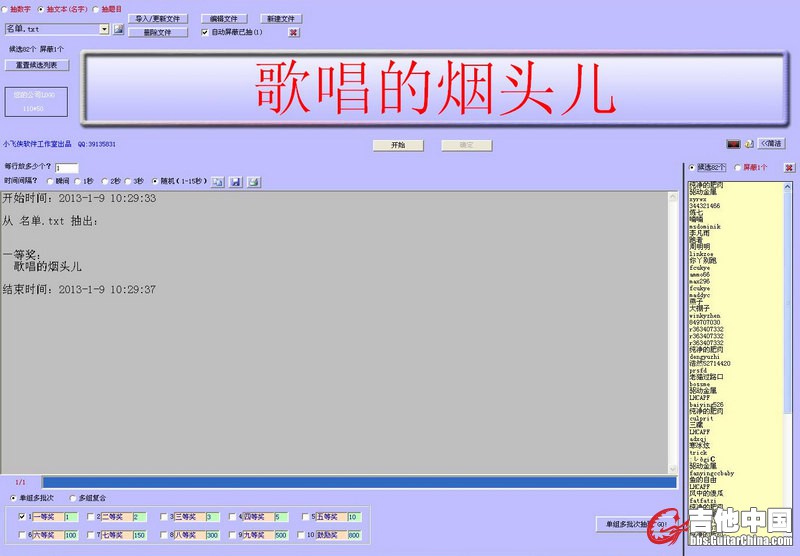Image resolution: width=800 pixels, height=556 pixels.
Task: Click the image icon beside 名单.txt dropdown
Action: point(118,29)
